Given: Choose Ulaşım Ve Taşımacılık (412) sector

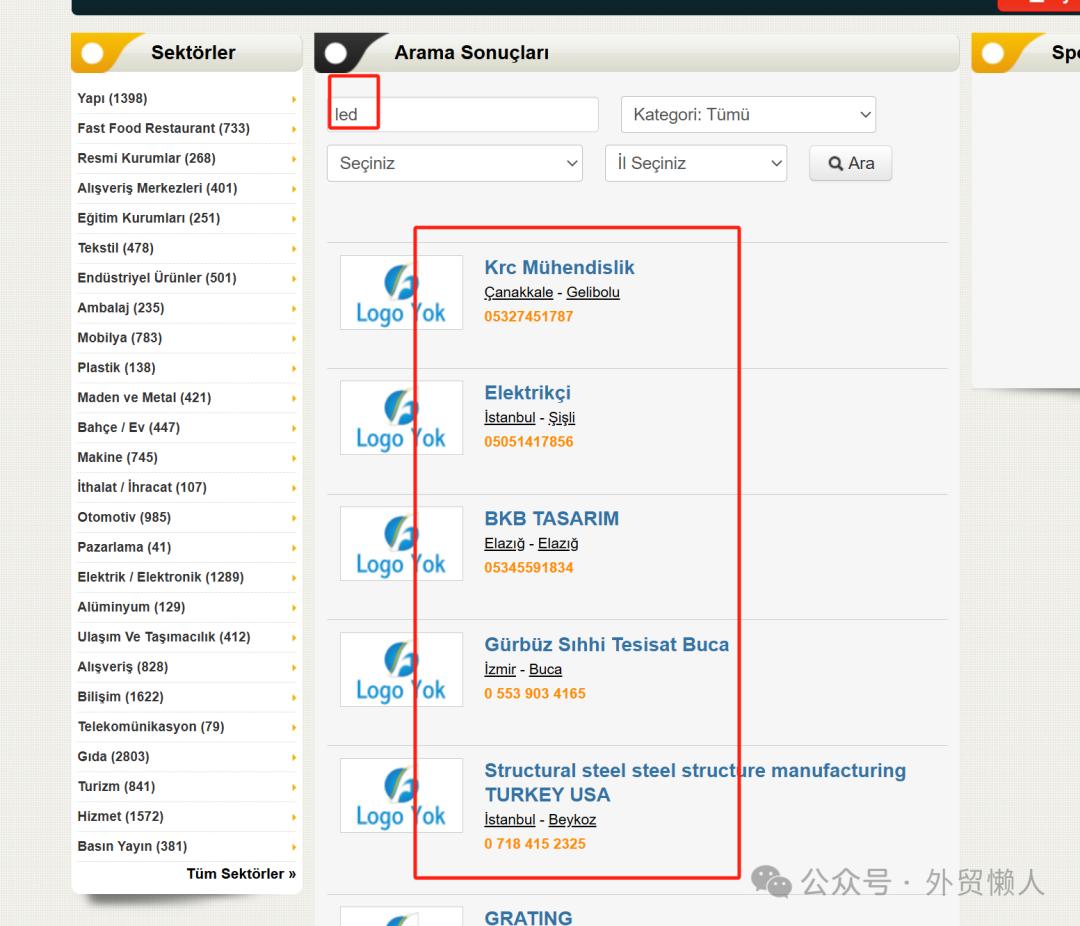Looking at the screenshot, I should click(164, 637).
